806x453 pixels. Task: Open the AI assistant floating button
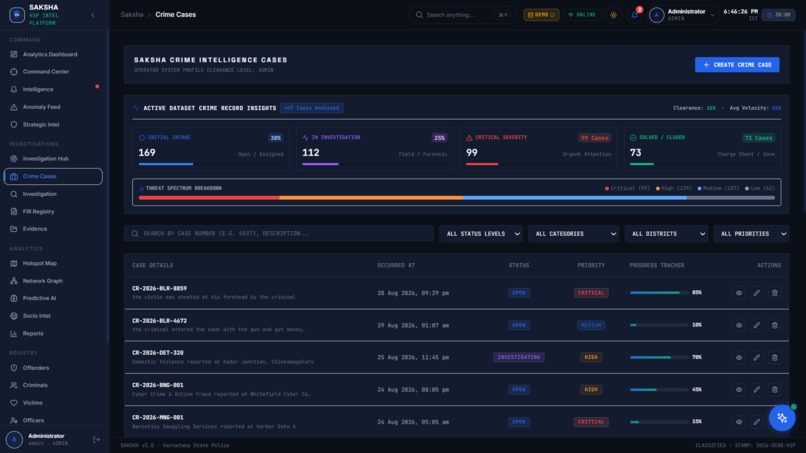tap(782, 418)
